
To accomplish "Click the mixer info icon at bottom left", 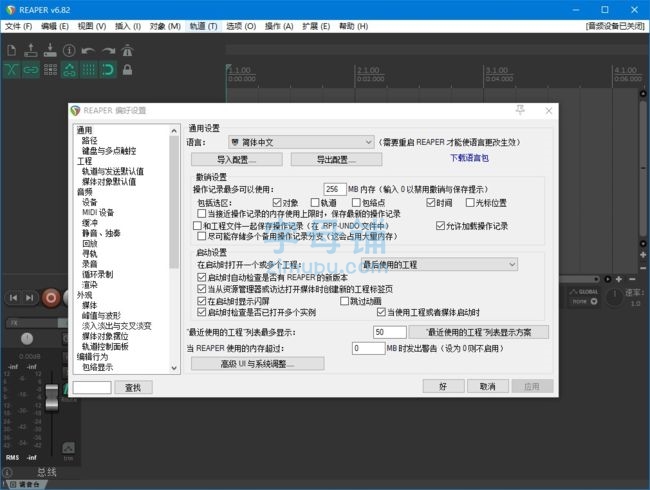I will click(x=7, y=472).
